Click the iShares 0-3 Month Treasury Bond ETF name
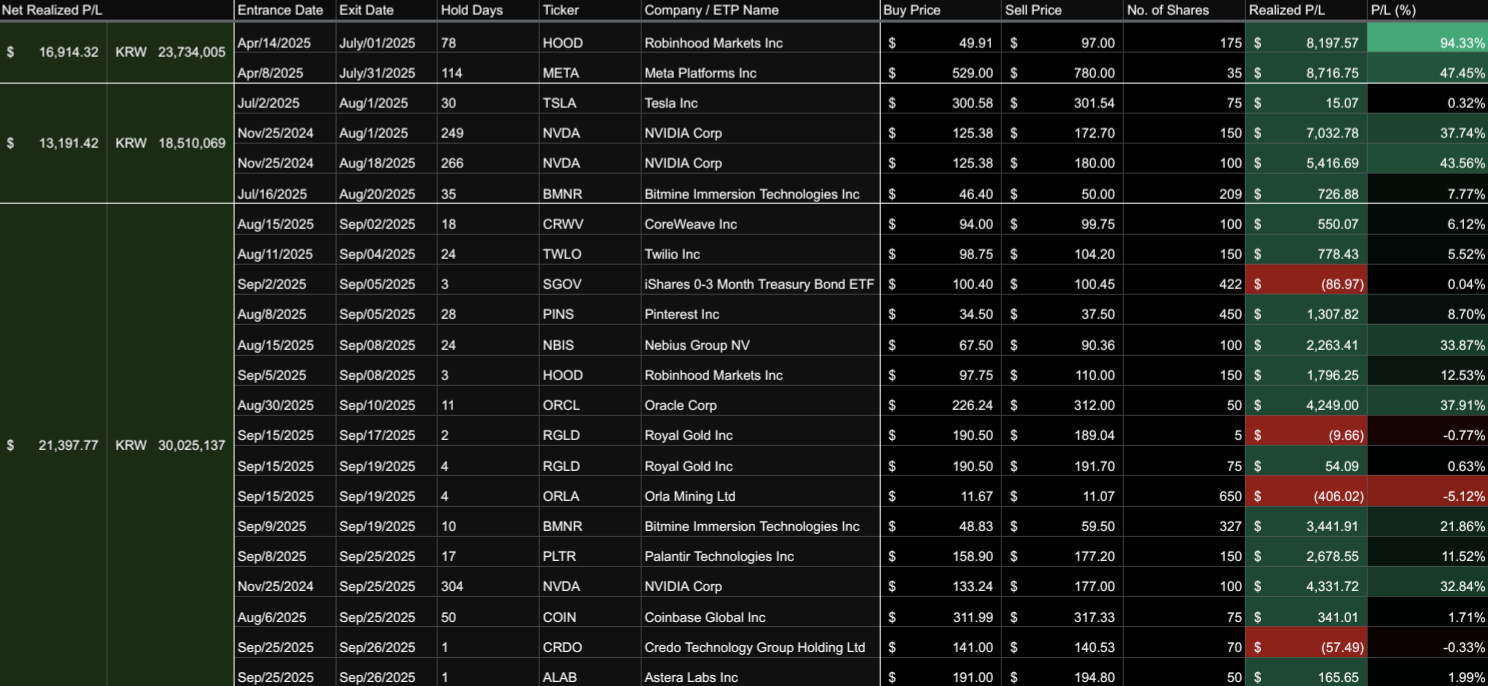Screen dimensions: 1488x686 tap(759, 284)
